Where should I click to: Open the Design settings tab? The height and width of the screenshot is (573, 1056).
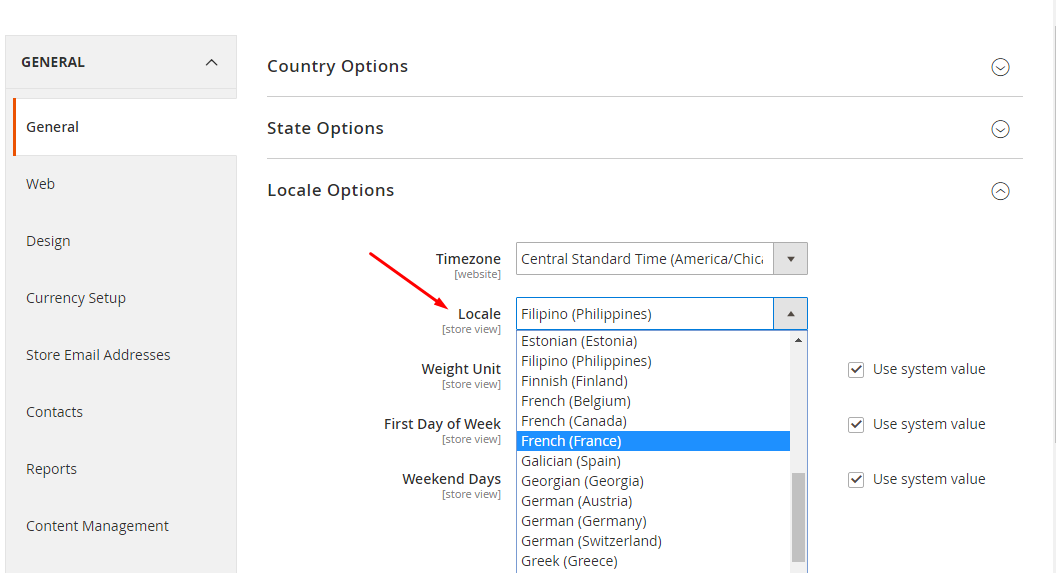click(48, 241)
